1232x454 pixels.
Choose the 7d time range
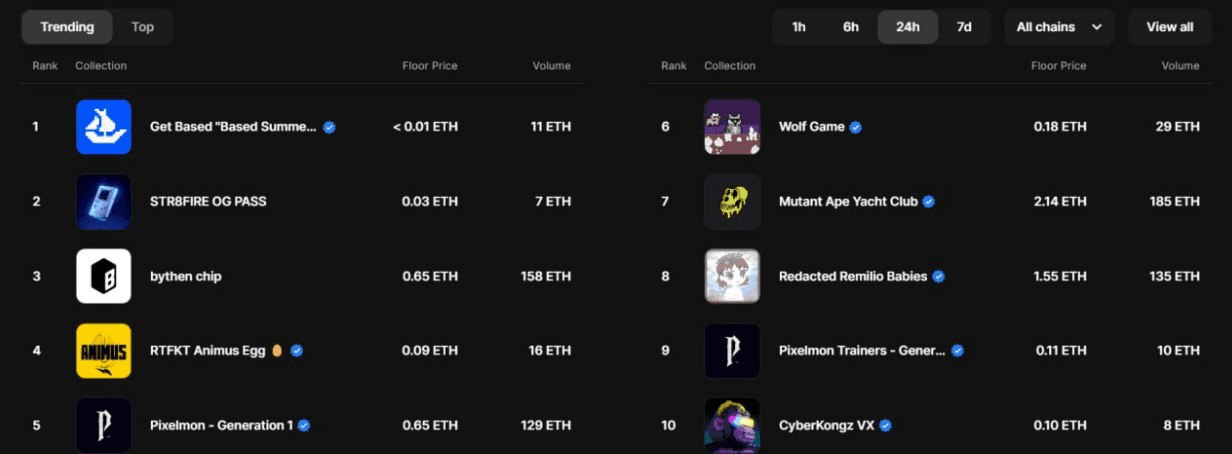click(x=964, y=27)
